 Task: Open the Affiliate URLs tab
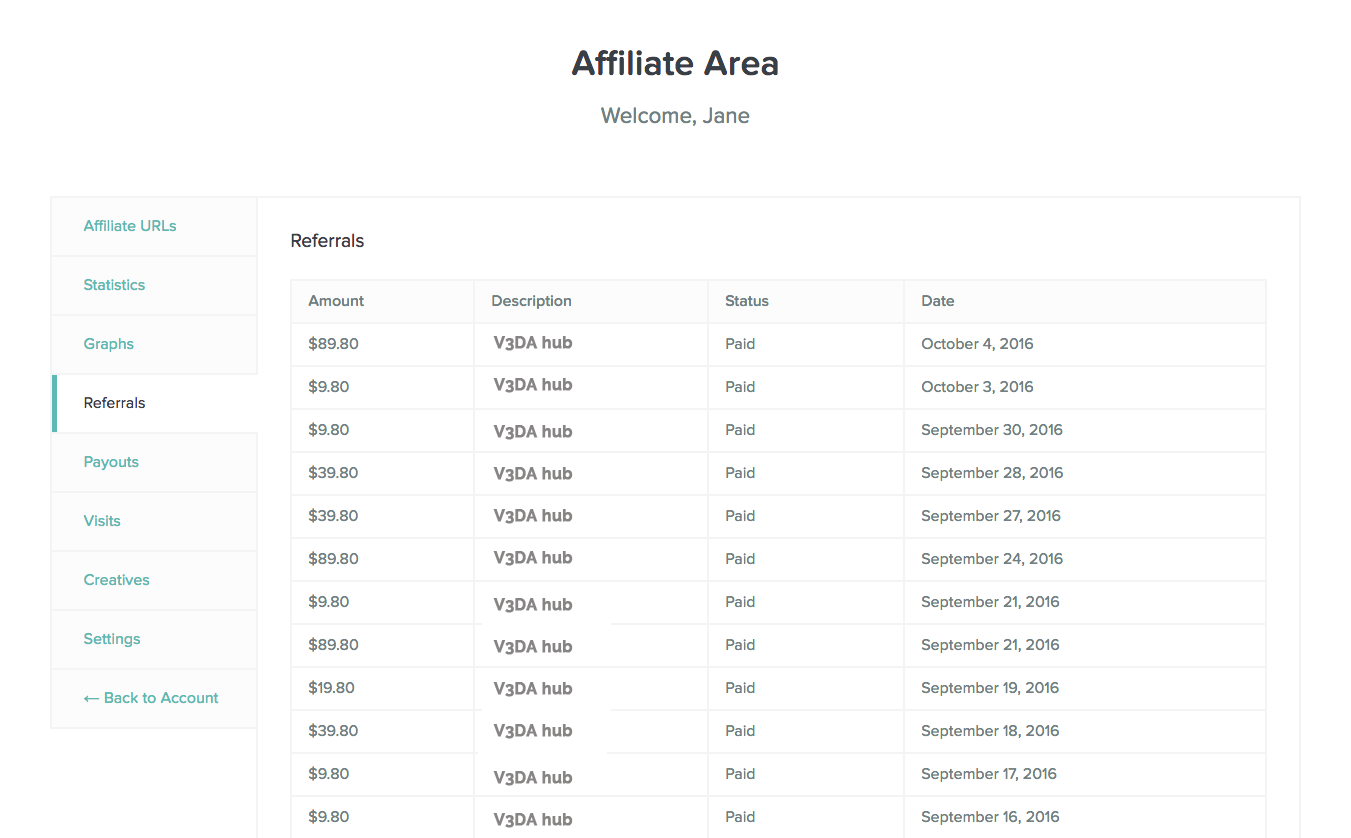coord(130,226)
